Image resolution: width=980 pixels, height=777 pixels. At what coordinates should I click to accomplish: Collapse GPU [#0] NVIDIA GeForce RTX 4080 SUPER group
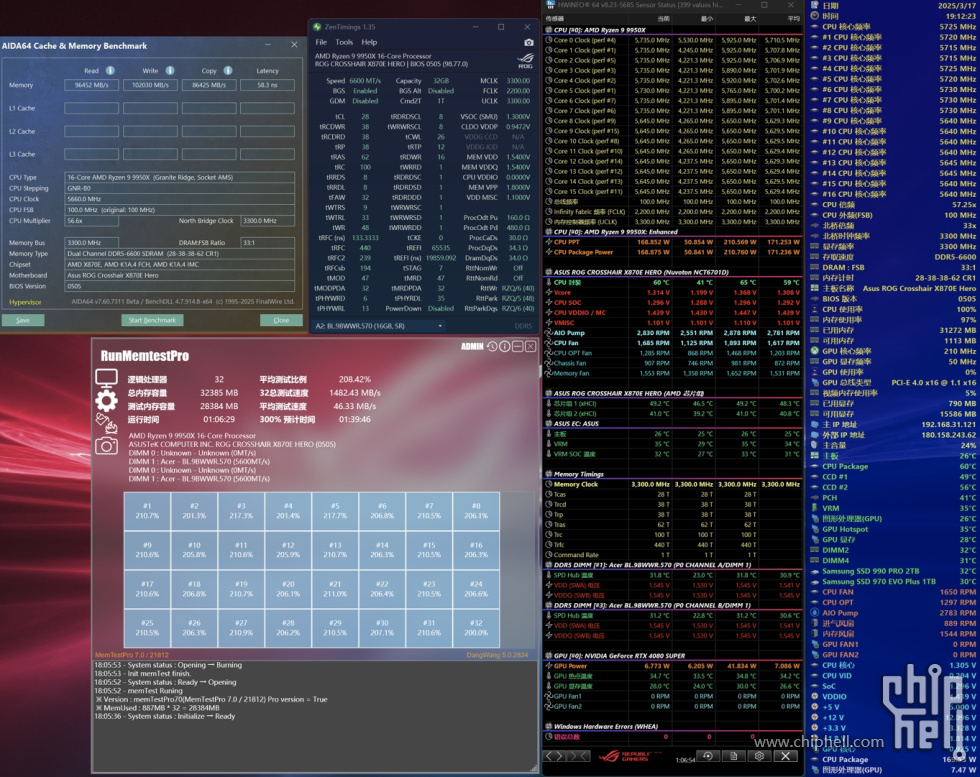pos(549,656)
